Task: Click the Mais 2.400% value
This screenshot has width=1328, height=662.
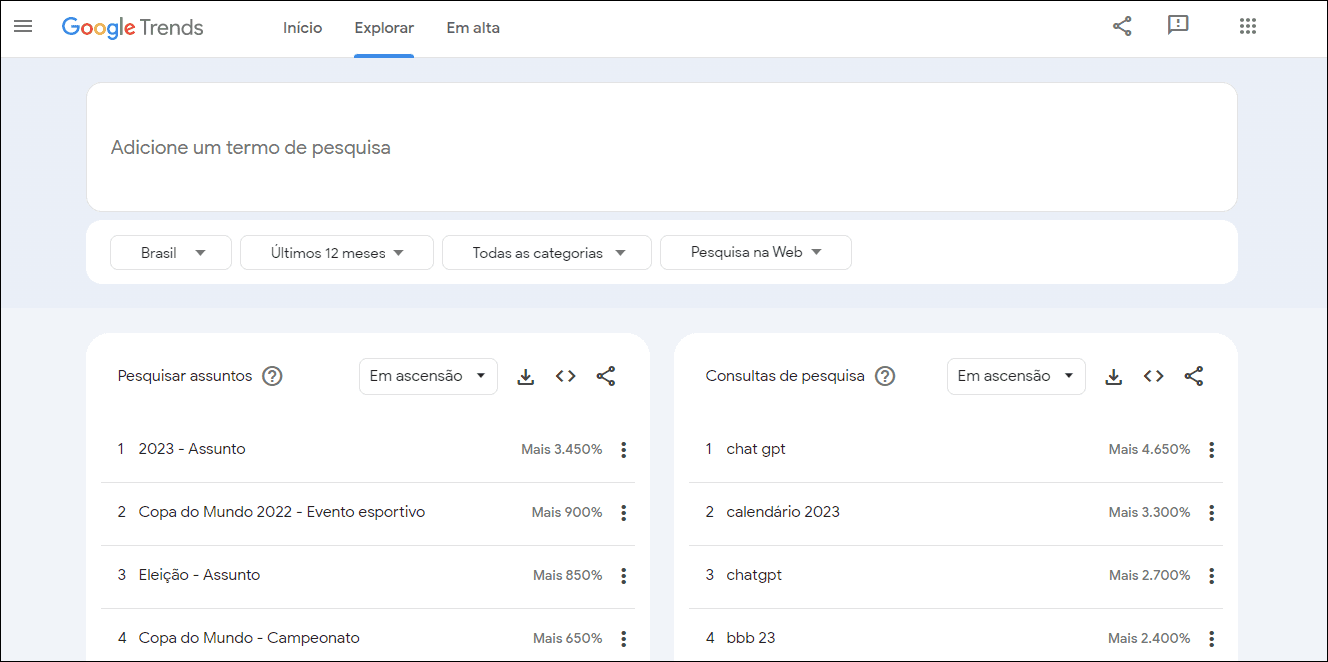Action: [1150, 639]
